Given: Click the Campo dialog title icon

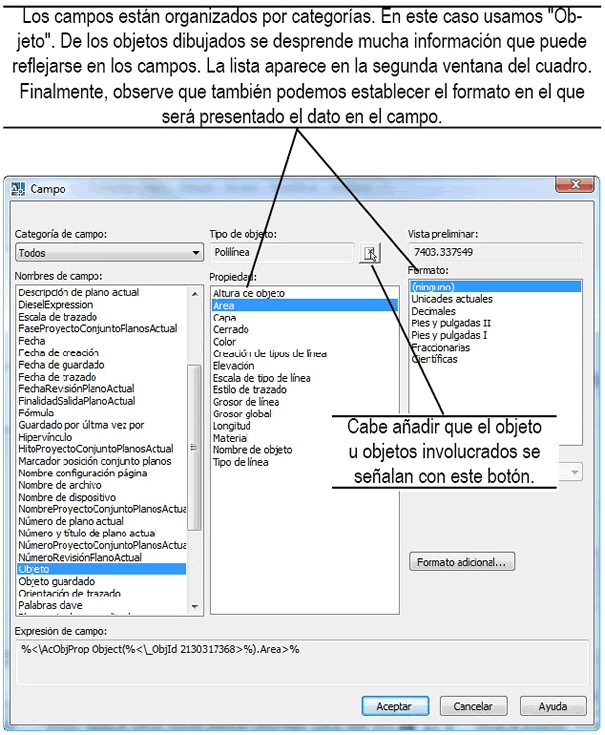Looking at the screenshot, I should click(18, 189).
